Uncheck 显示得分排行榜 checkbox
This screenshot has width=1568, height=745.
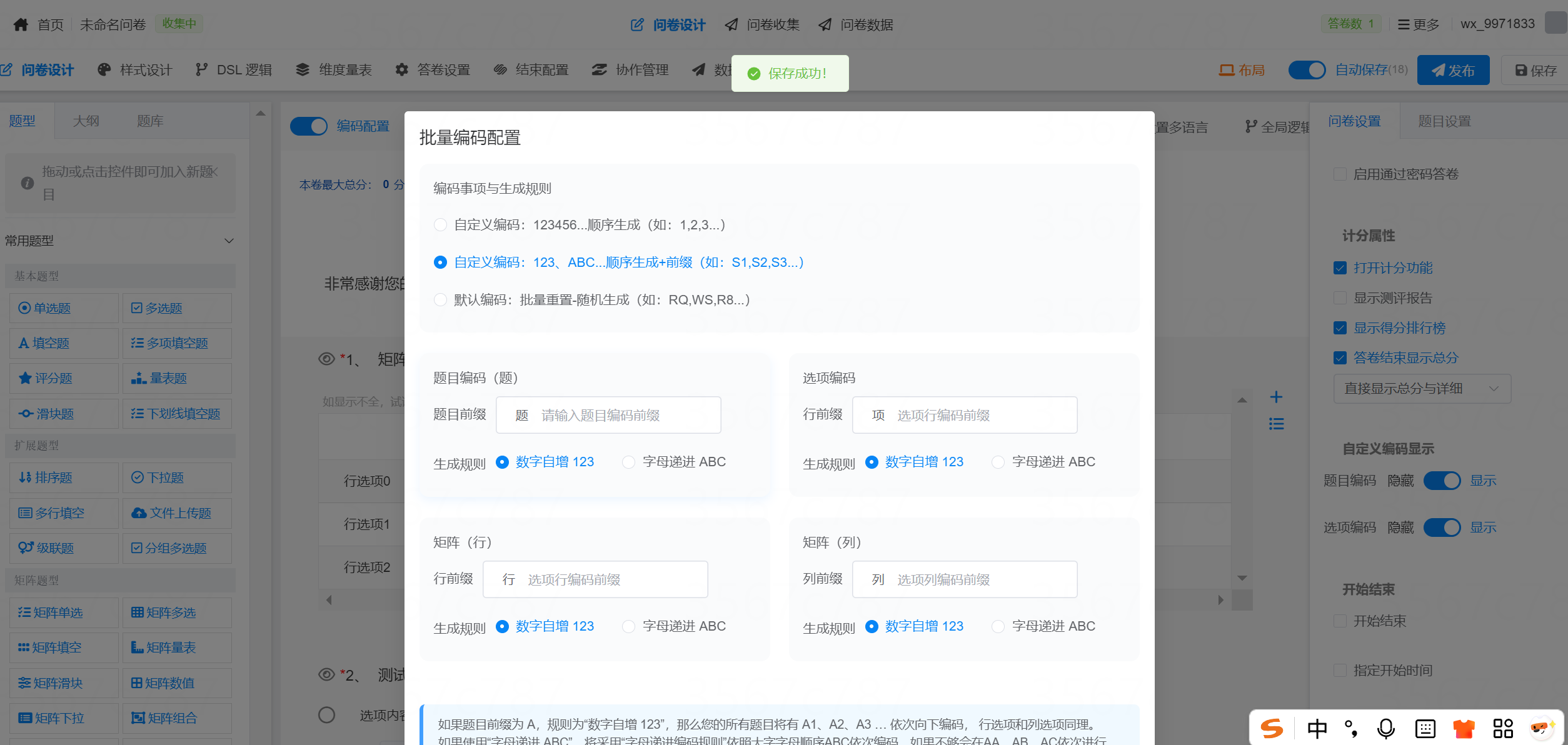tap(1340, 328)
